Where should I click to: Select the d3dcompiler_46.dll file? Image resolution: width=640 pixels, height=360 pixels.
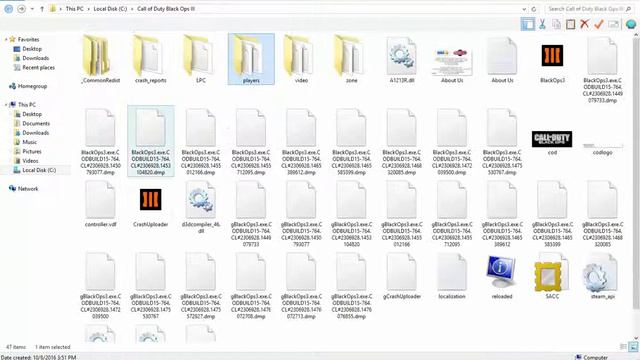coord(201,207)
